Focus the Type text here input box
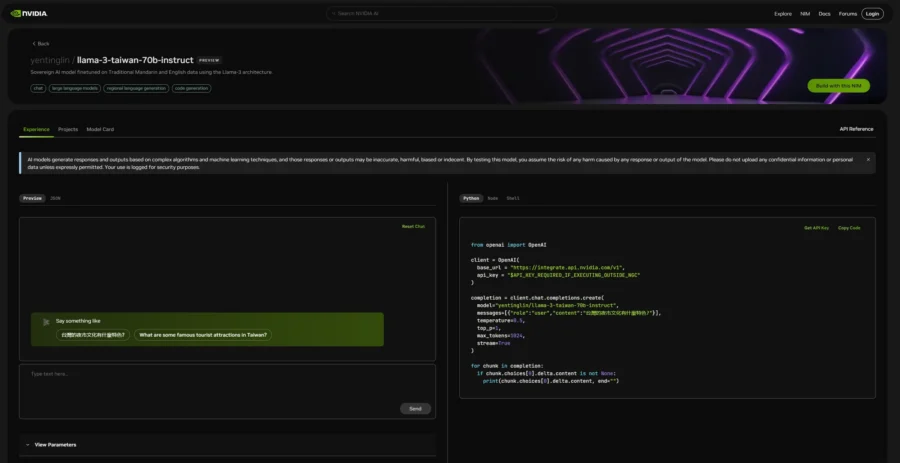This screenshot has height=463, width=900. (227, 391)
